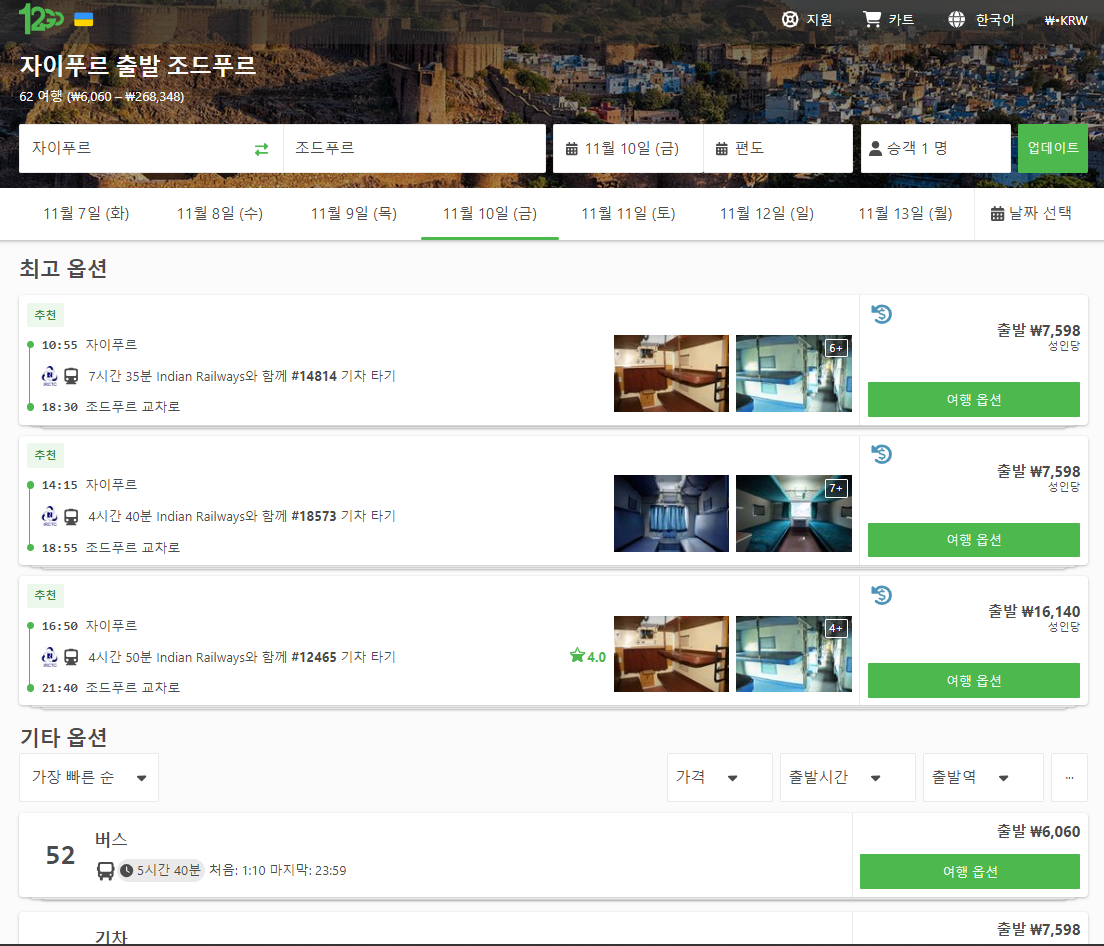Image resolution: width=1104 pixels, height=946 pixels.
Task: Open the cart icon
Action: (872, 19)
